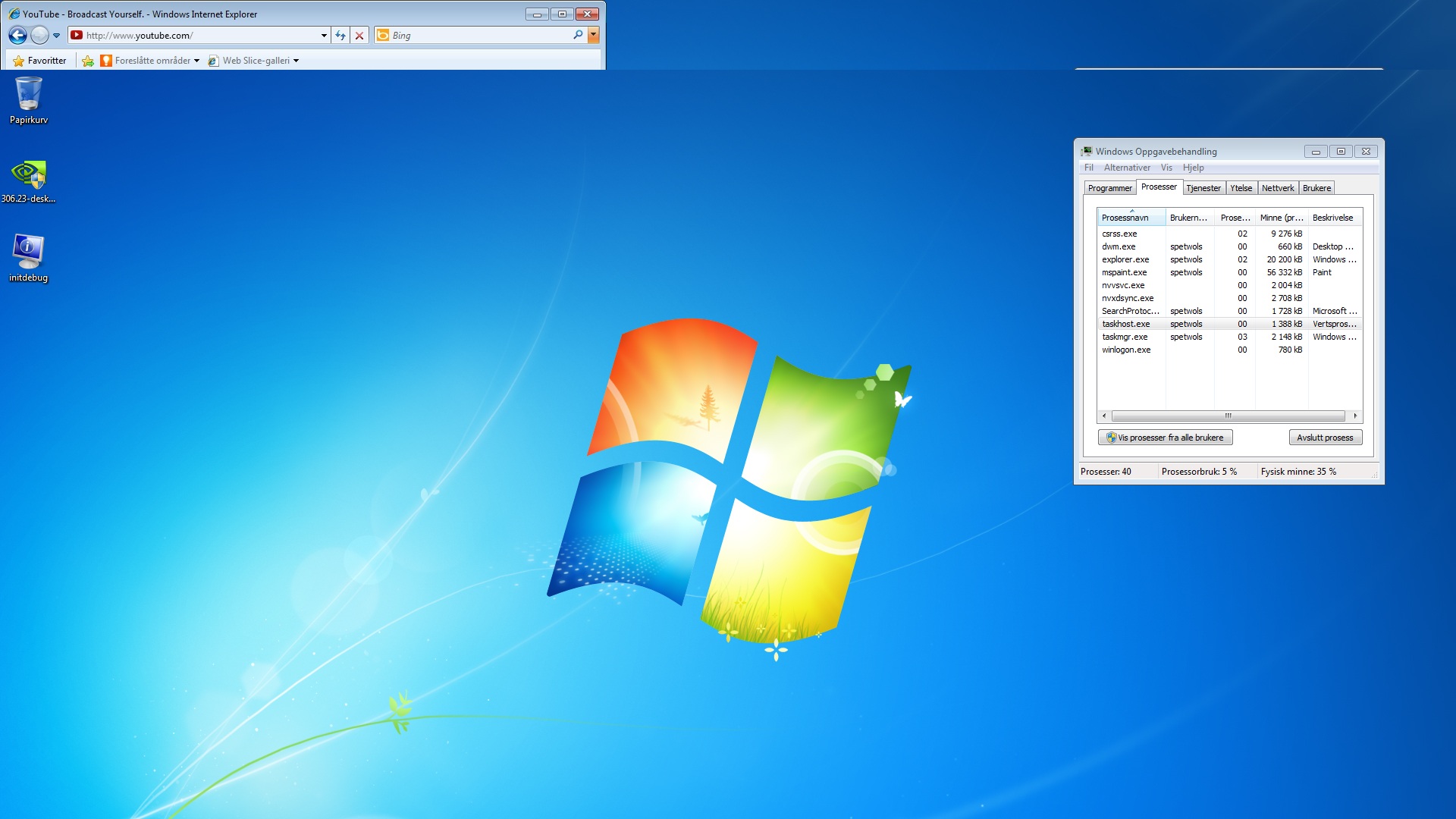Select the 306.23-desk NVIDIA installer icon
The width and height of the screenshot is (1456, 819).
tap(28, 181)
